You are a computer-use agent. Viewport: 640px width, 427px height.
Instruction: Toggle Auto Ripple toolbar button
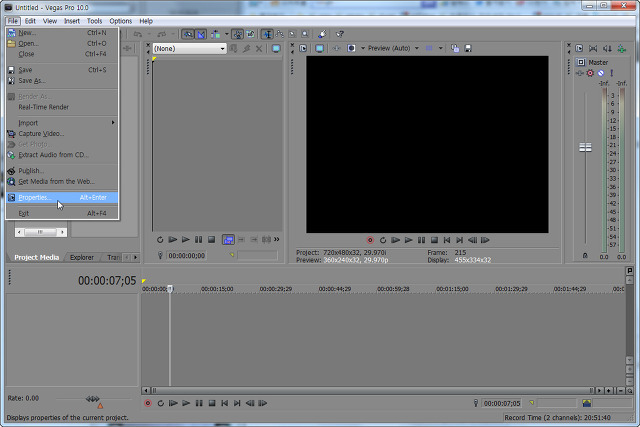pos(216,34)
